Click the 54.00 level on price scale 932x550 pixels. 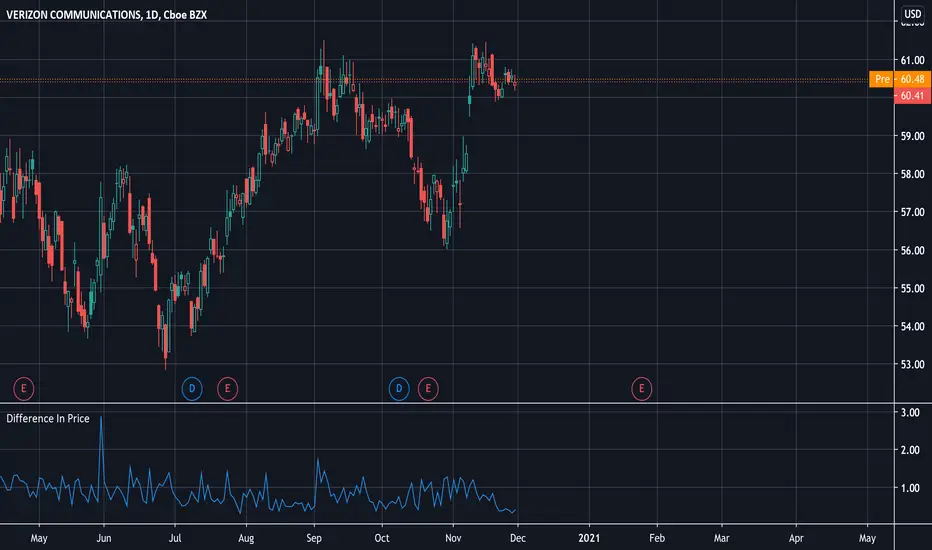[912, 326]
